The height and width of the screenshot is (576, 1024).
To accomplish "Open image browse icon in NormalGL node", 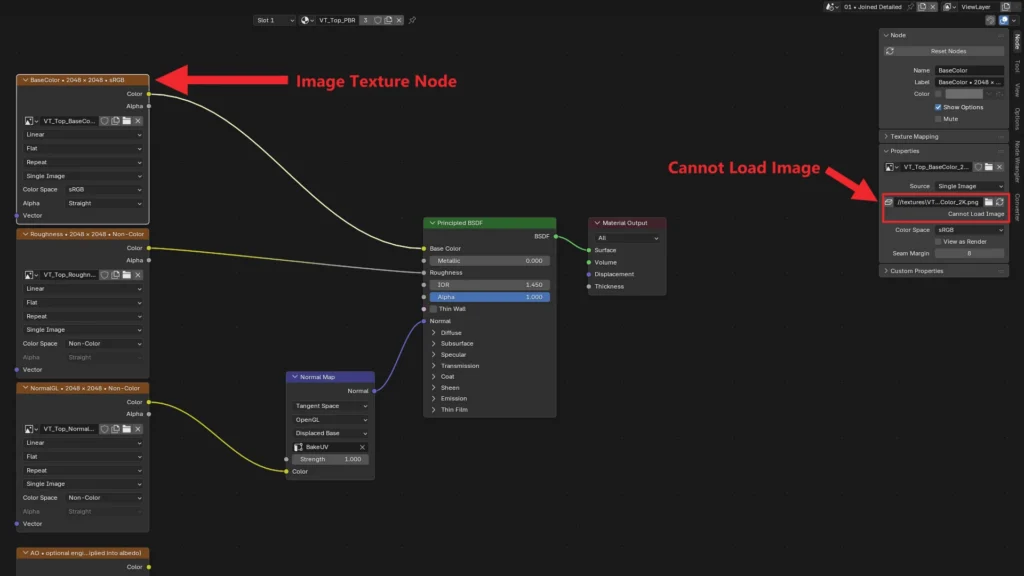I will (x=31, y=429).
